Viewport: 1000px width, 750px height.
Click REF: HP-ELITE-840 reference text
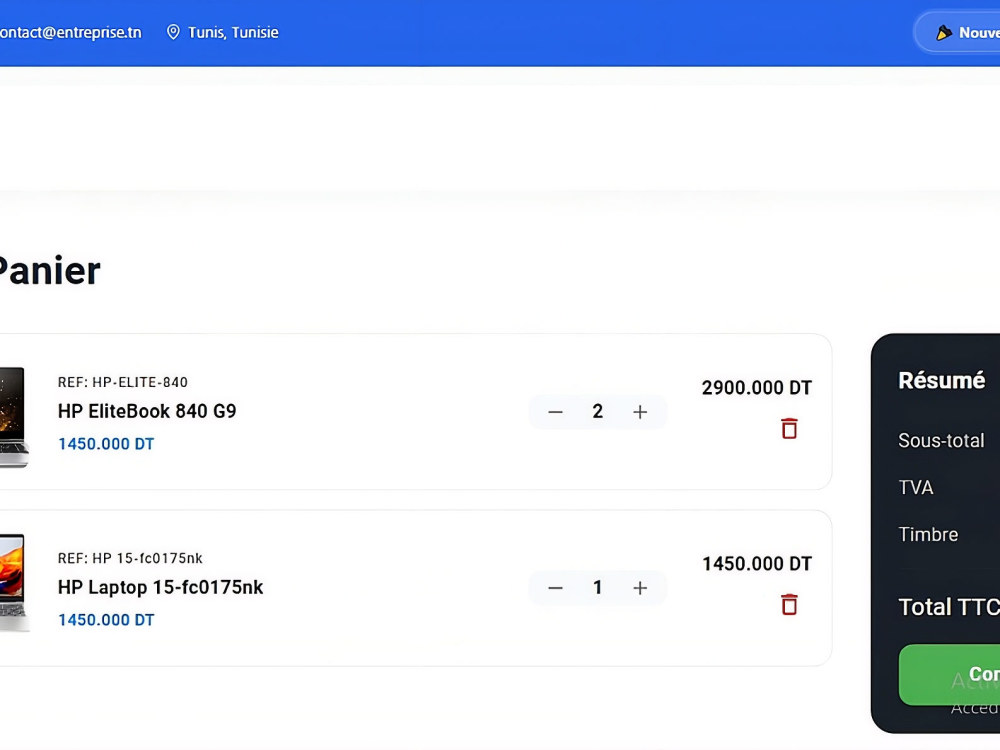(x=122, y=382)
